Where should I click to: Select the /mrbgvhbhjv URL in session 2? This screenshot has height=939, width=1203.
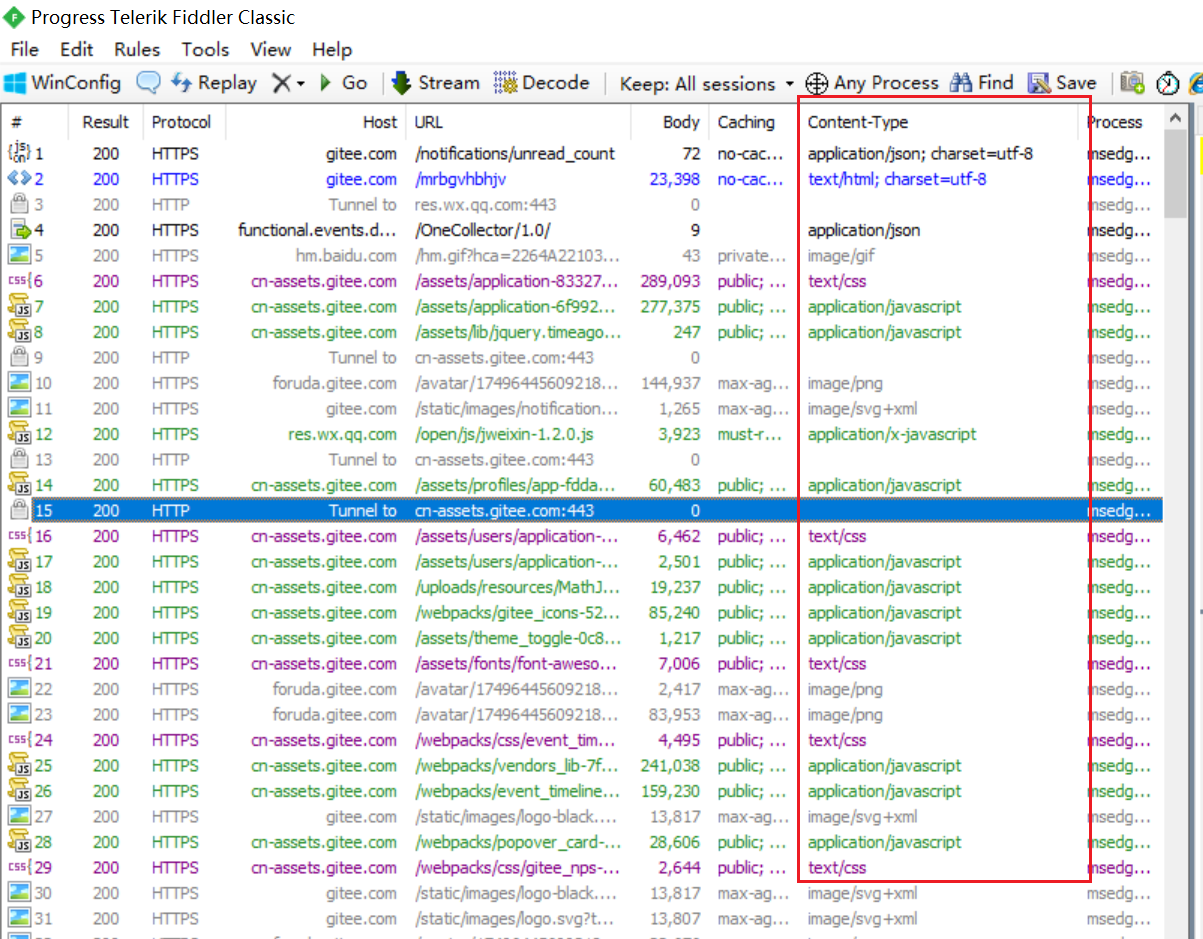tap(461, 179)
